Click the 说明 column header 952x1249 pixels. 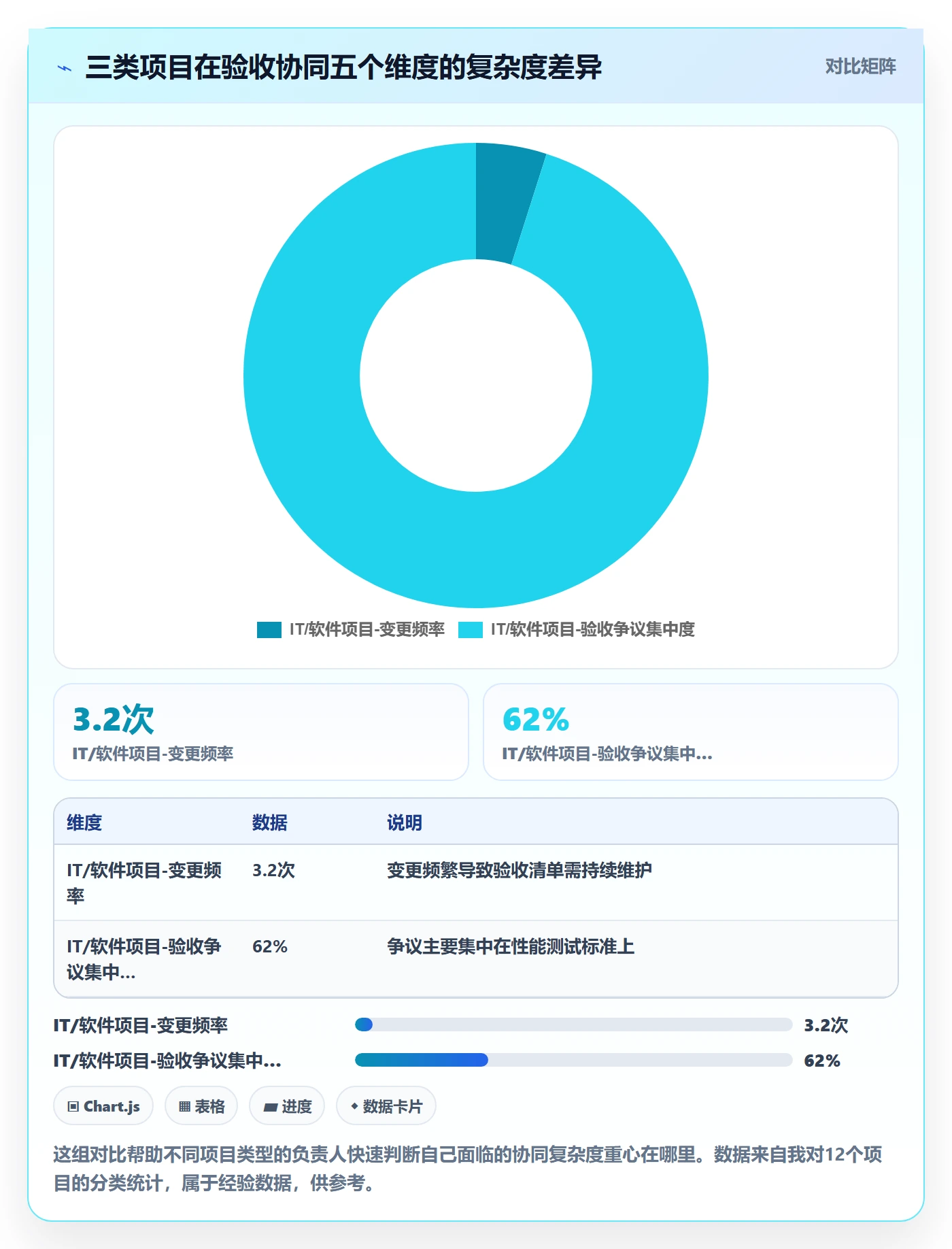point(405,822)
